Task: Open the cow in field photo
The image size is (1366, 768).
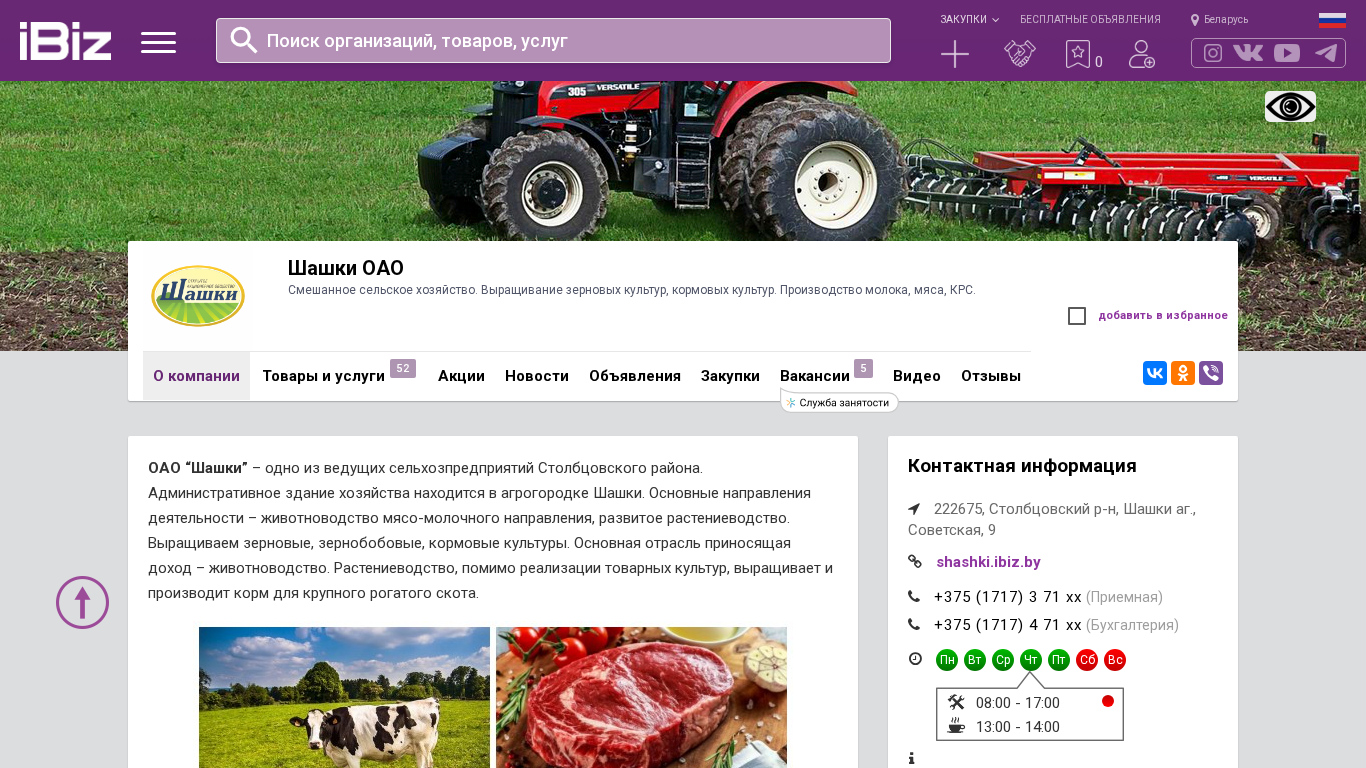Action: click(344, 697)
